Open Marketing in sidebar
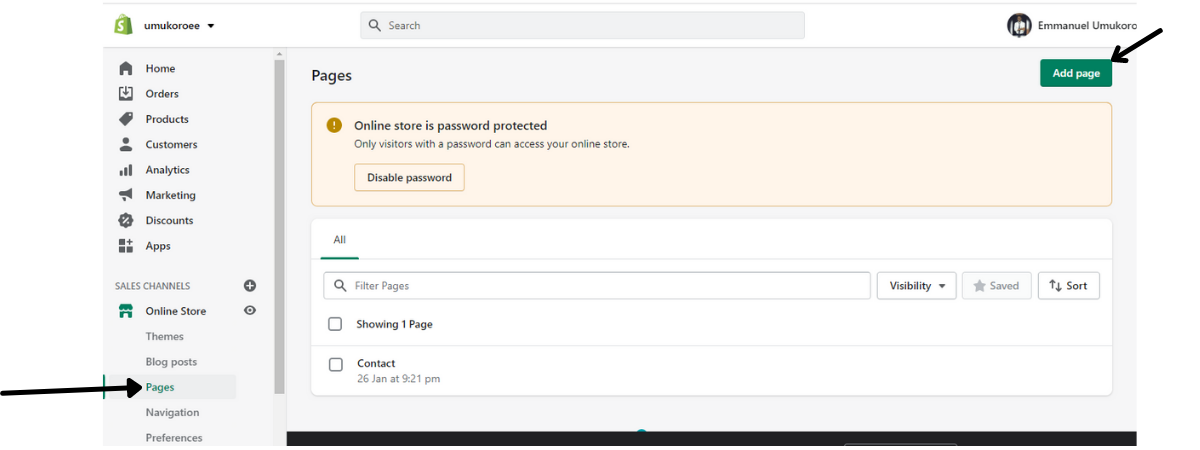The image size is (1200, 450). coord(170,196)
